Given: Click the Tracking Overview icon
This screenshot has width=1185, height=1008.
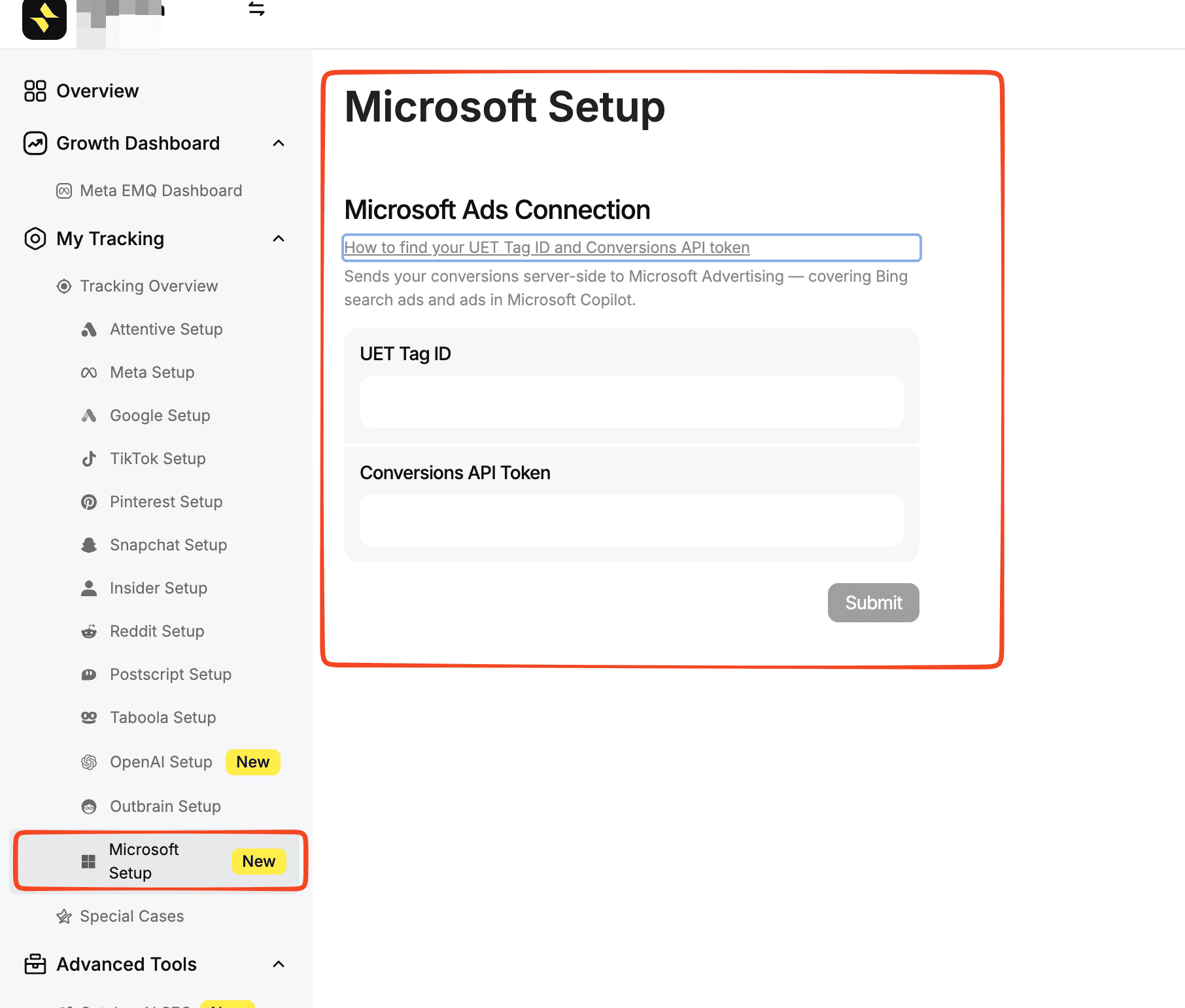Looking at the screenshot, I should tap(64, 286).
